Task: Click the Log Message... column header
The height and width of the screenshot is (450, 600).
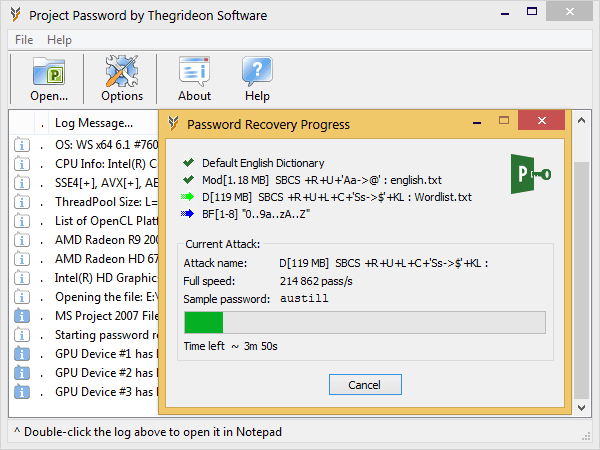Action: pyautogui.click(x=94, y=123)
